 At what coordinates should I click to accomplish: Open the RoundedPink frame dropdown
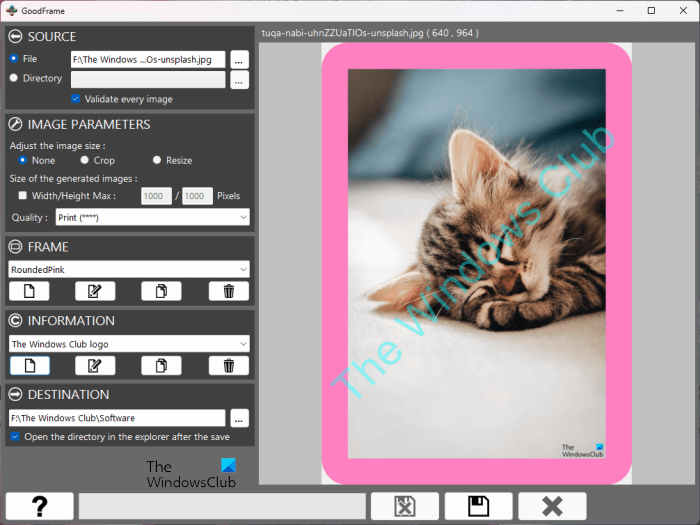click(129, 269)
